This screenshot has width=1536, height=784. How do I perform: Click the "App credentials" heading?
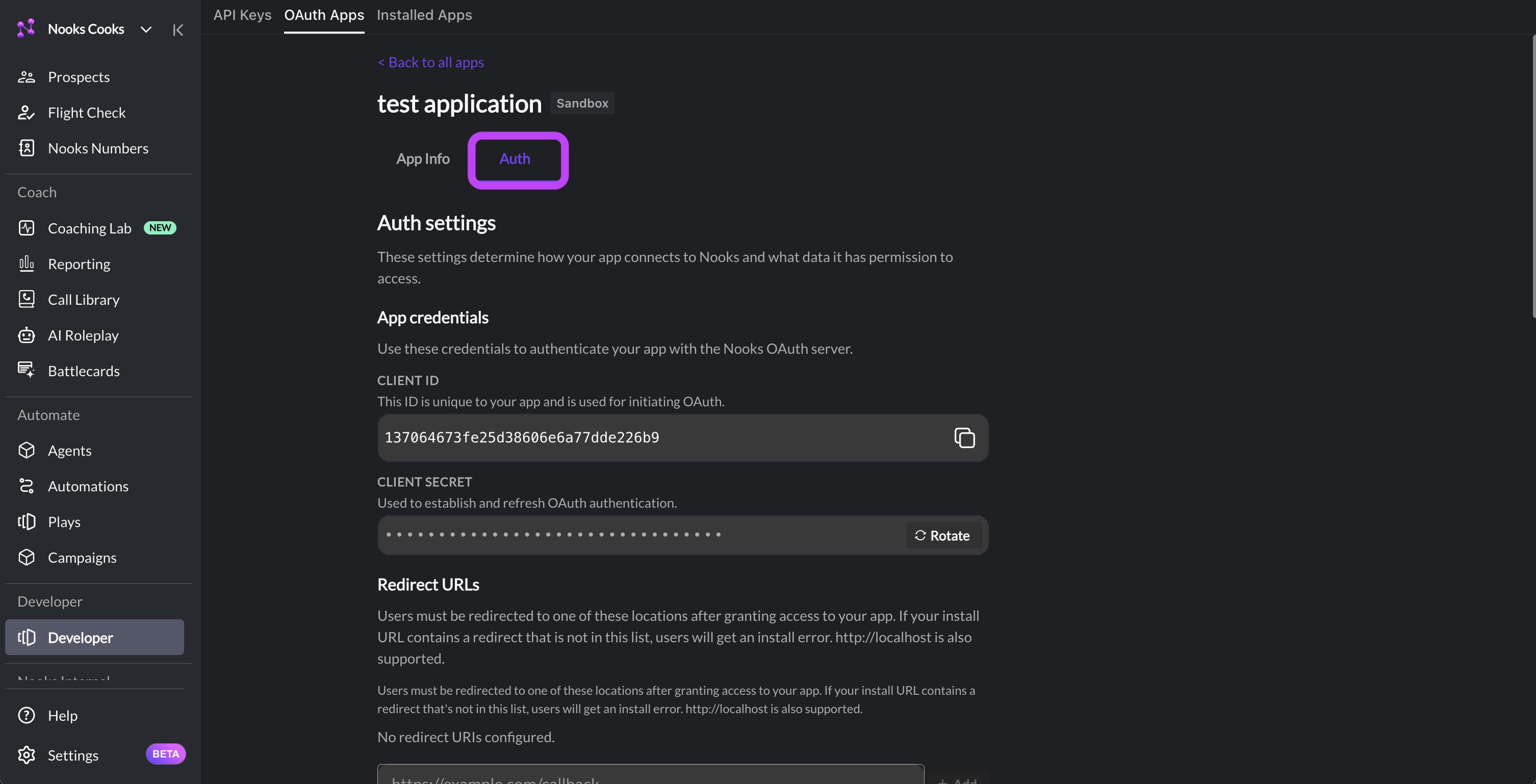pos(433,317)
